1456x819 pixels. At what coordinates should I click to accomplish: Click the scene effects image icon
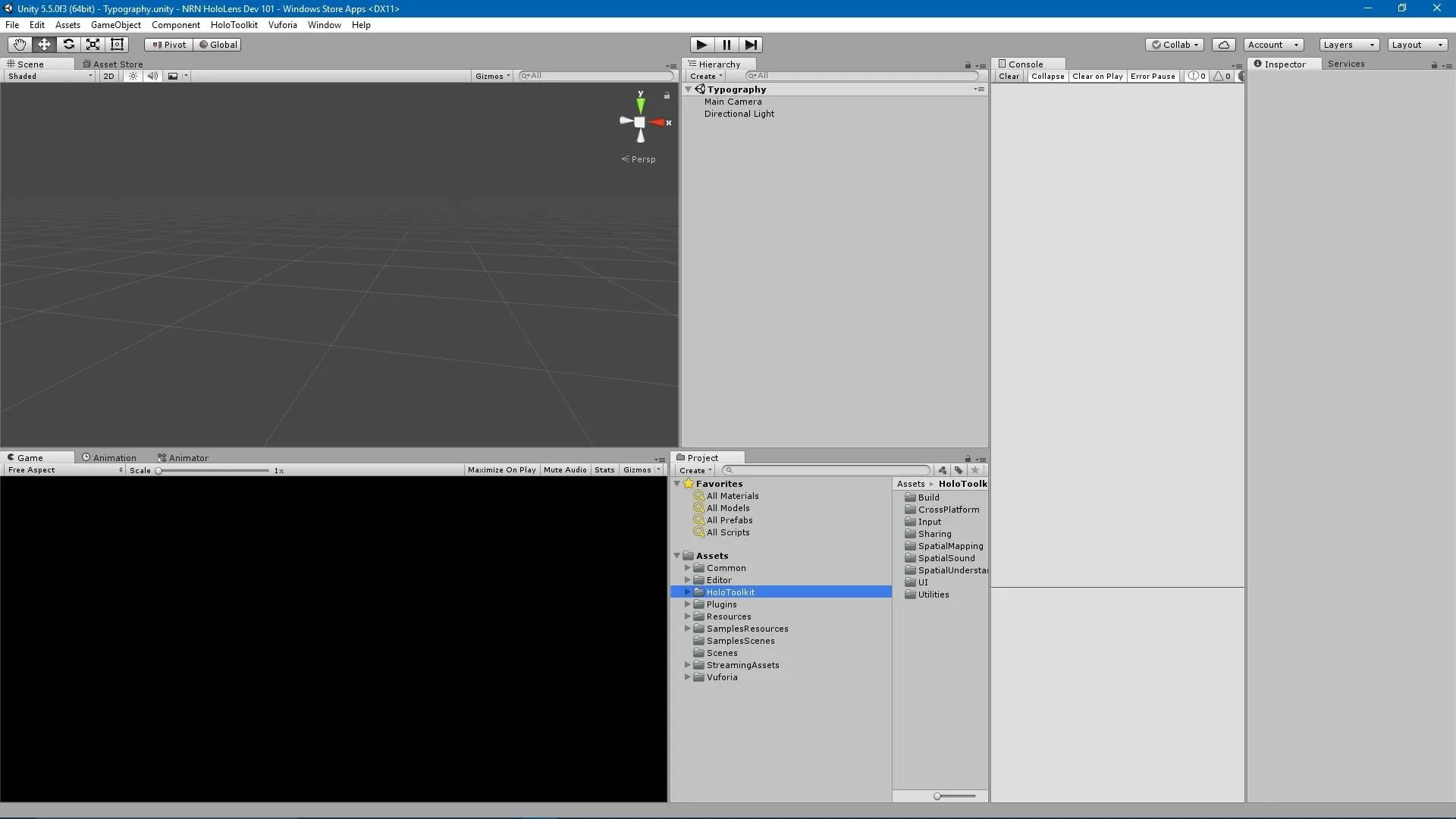tap(173, 76)
